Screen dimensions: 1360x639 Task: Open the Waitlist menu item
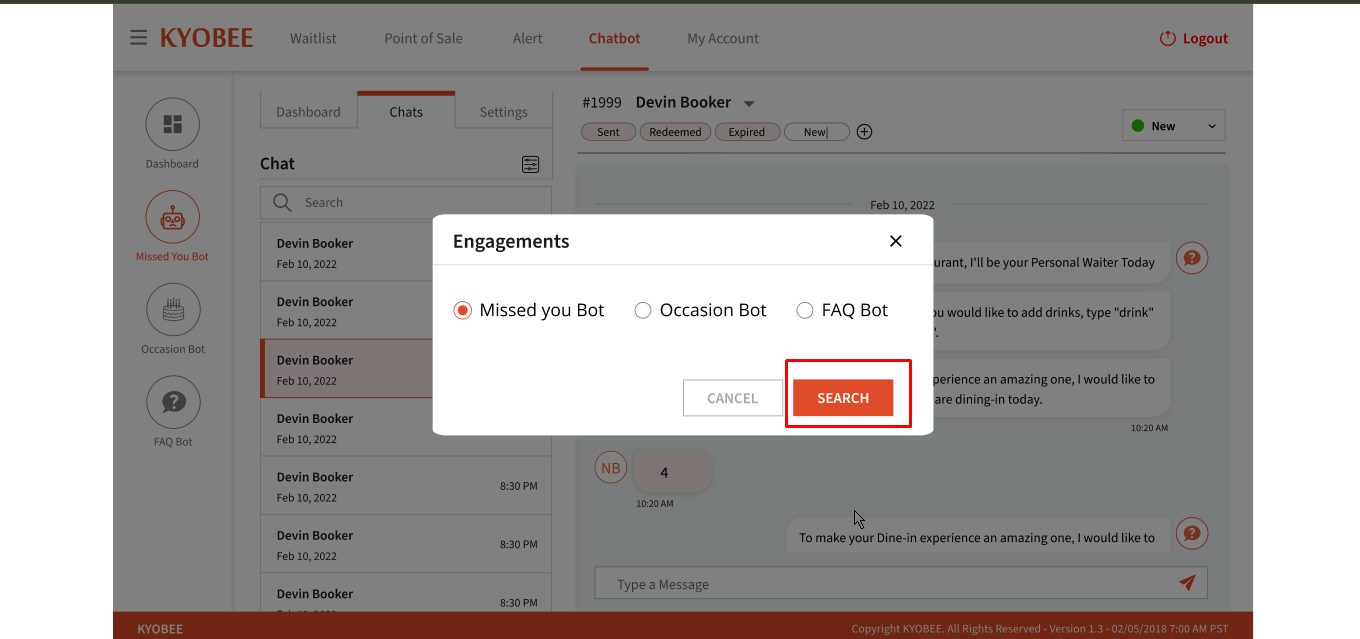pyautogui.click(x=313, y=38)
